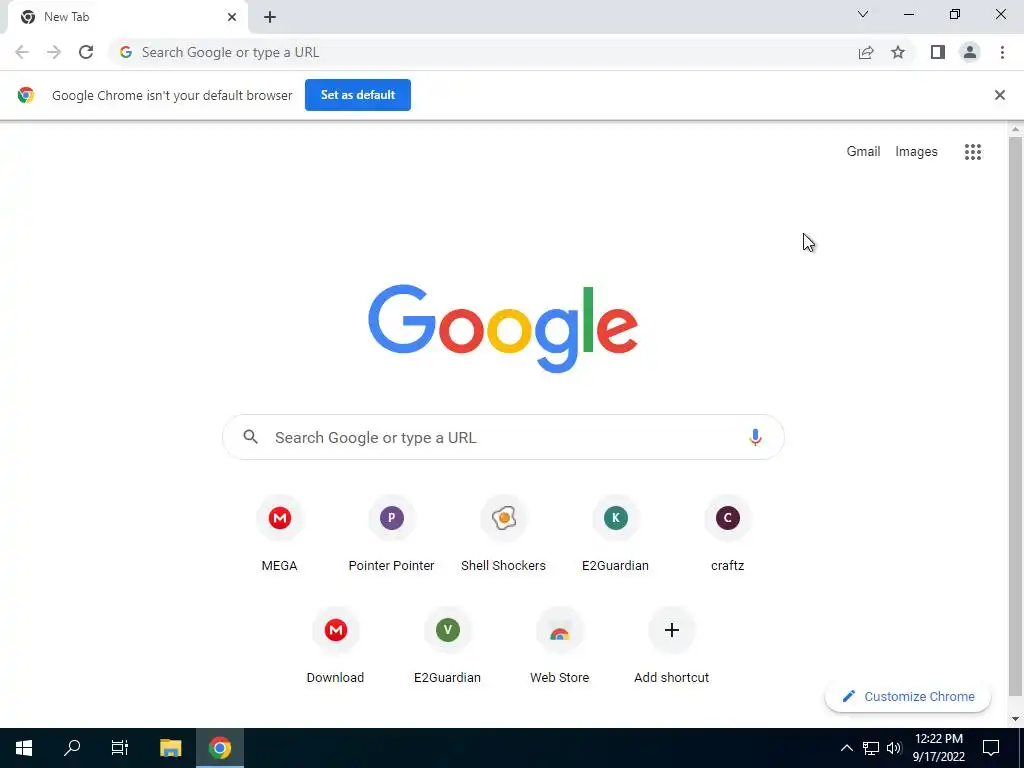The image size is (1024, 768).
Task: Reload the page with the refresh icon
Action: (86, 52)
